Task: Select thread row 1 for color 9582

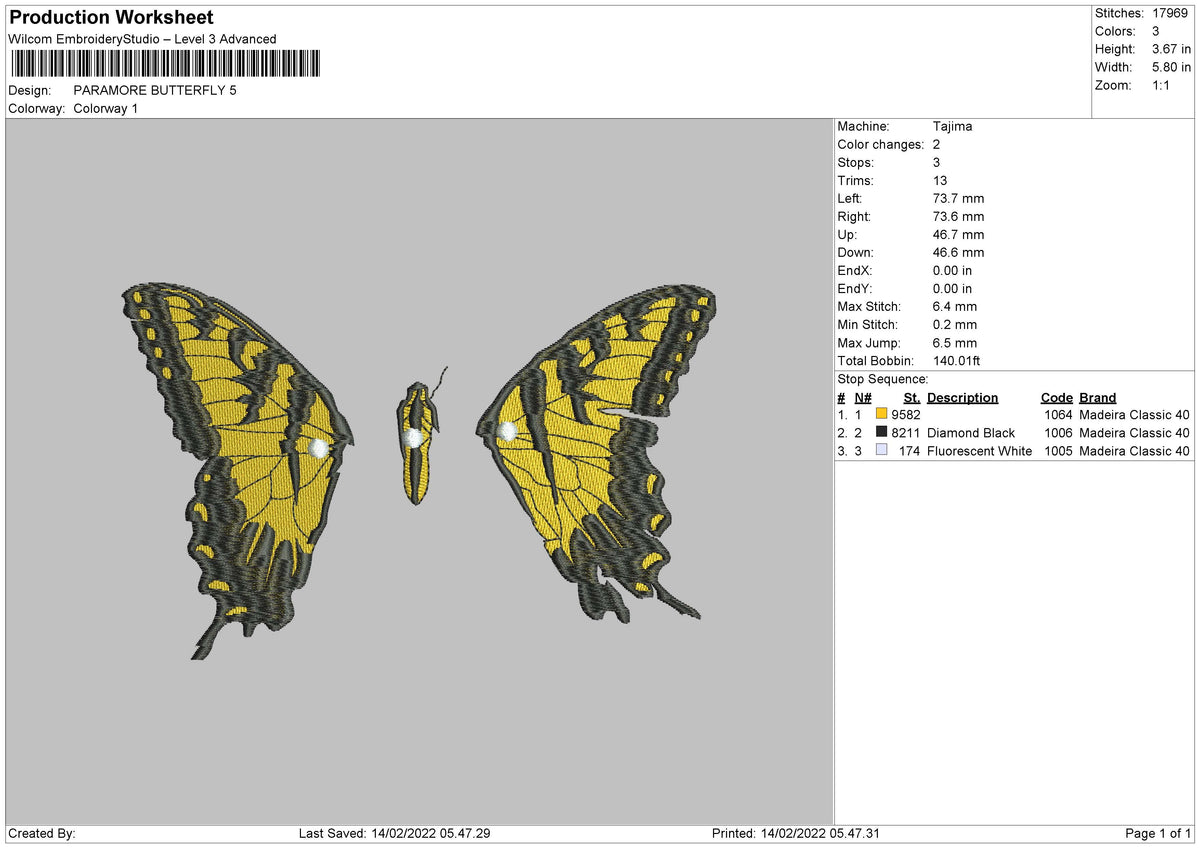Action: (950, 414)
